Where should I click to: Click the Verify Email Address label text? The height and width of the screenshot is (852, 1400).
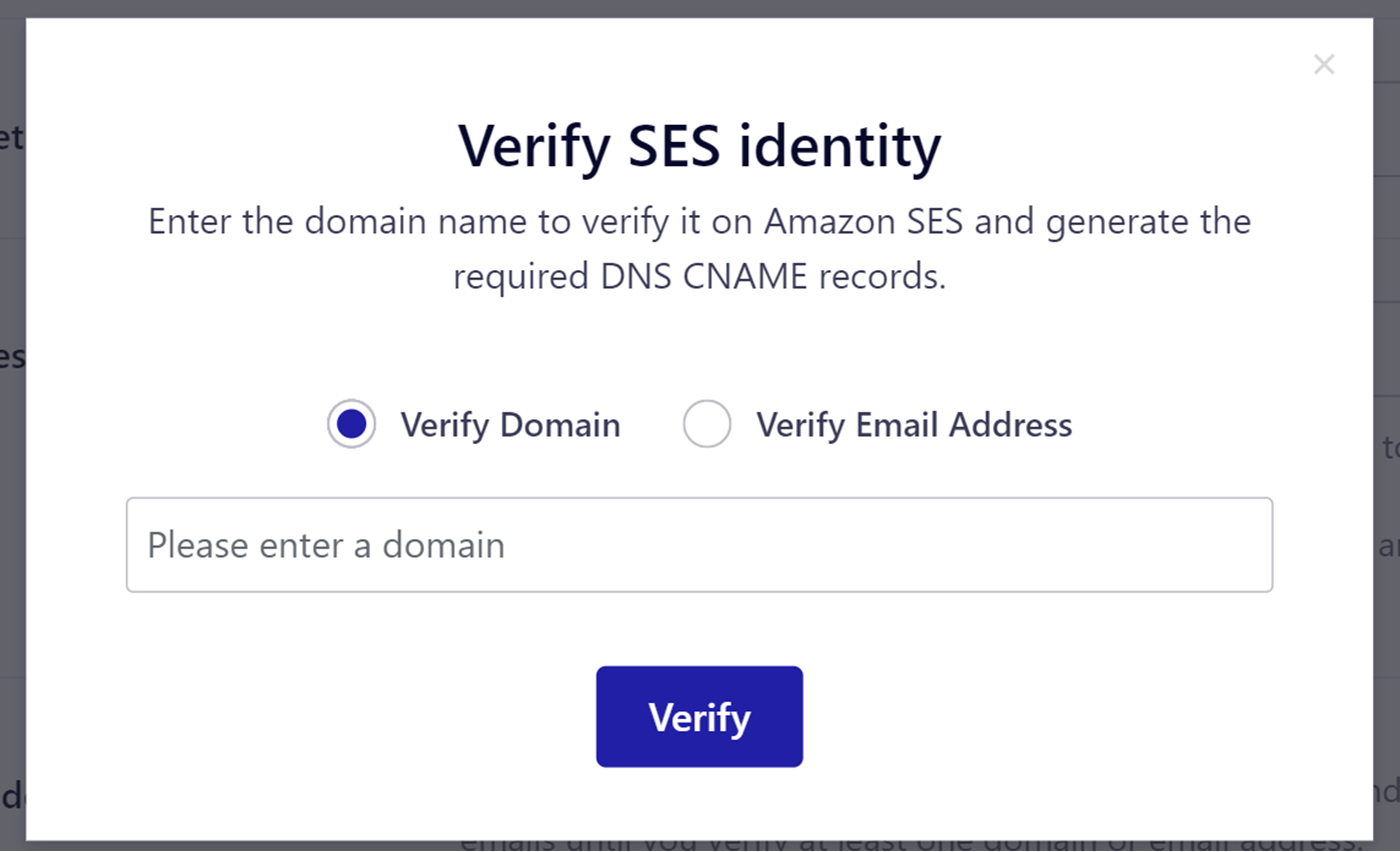[x=913, y=424]
